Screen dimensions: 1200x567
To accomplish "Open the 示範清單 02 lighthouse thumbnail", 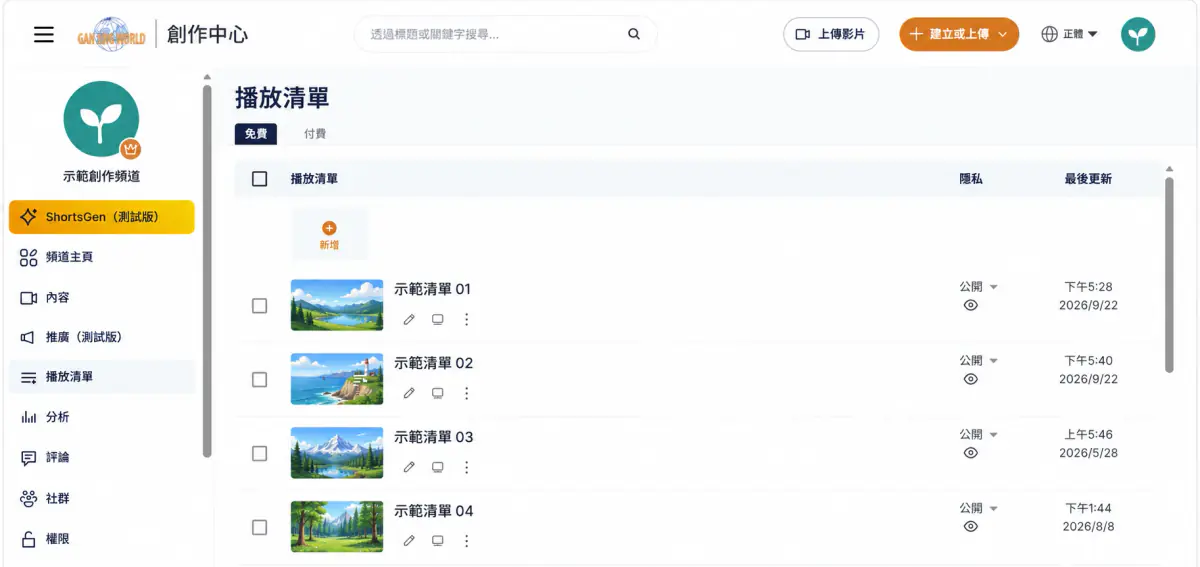I will tap(337, 379).
